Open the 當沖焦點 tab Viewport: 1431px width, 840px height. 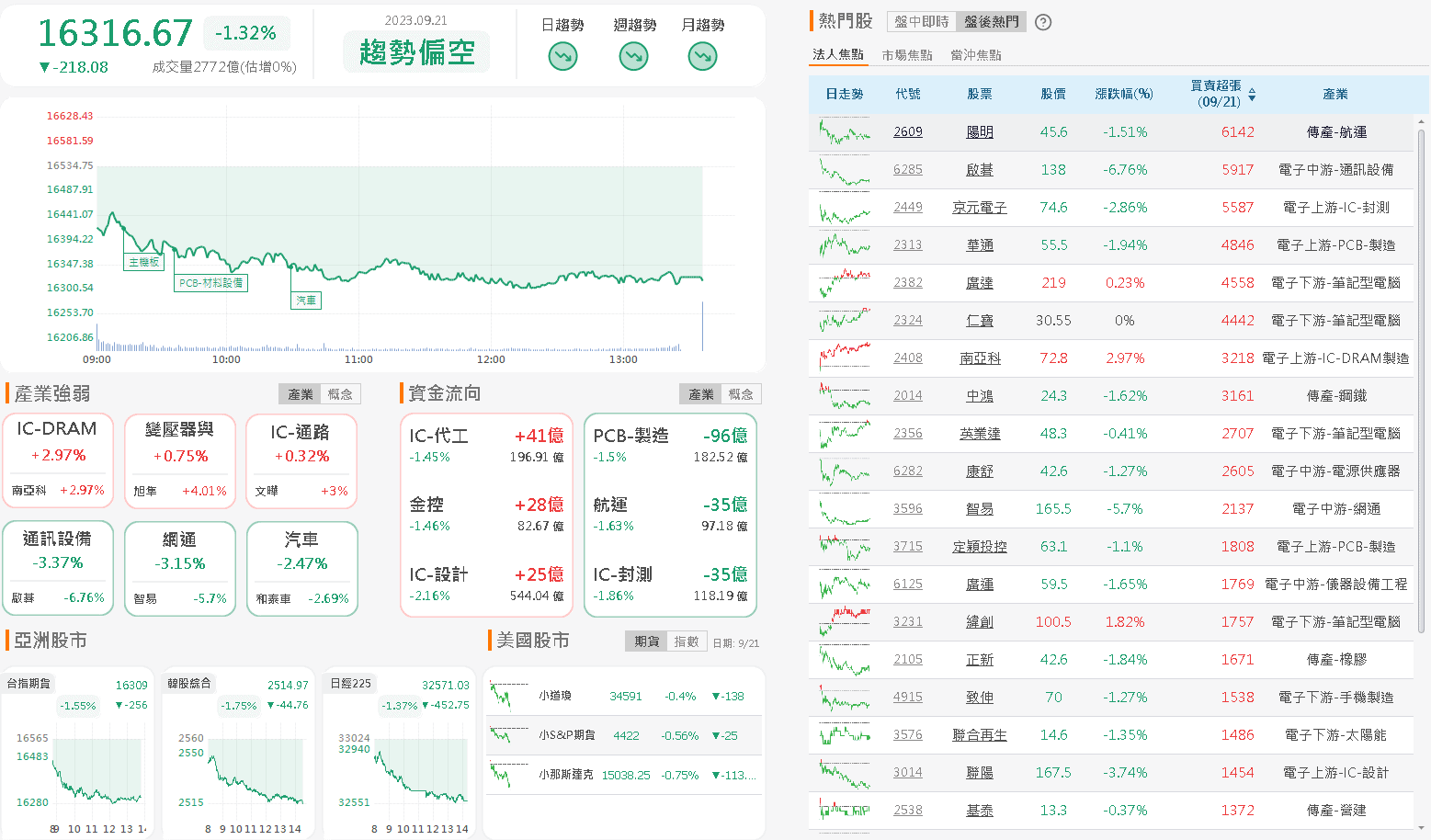(x=975, y=55)
